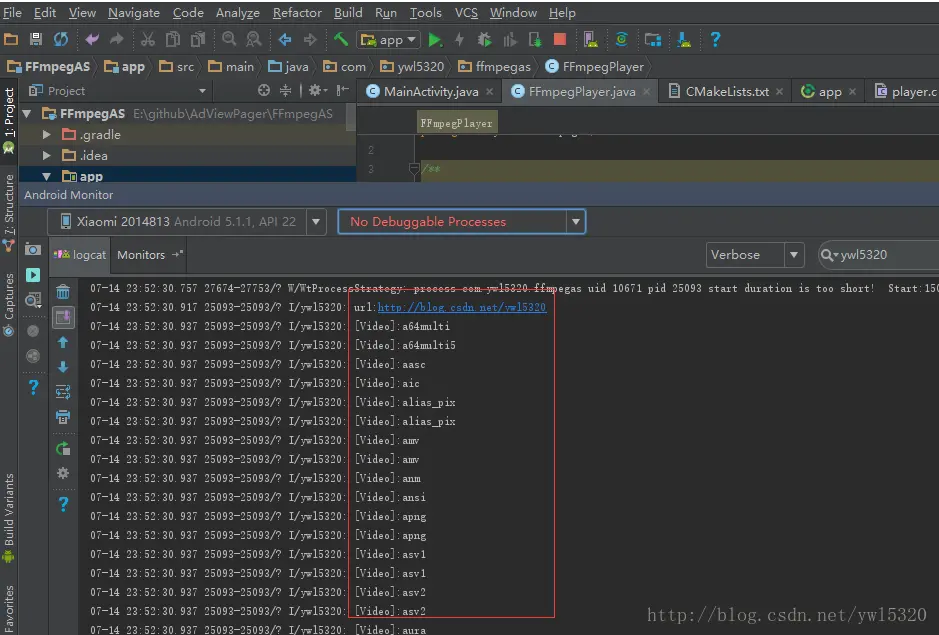Click the Help question mark in main toolbar
Screen dimensions: 939x635
click(x=715, y=40)
